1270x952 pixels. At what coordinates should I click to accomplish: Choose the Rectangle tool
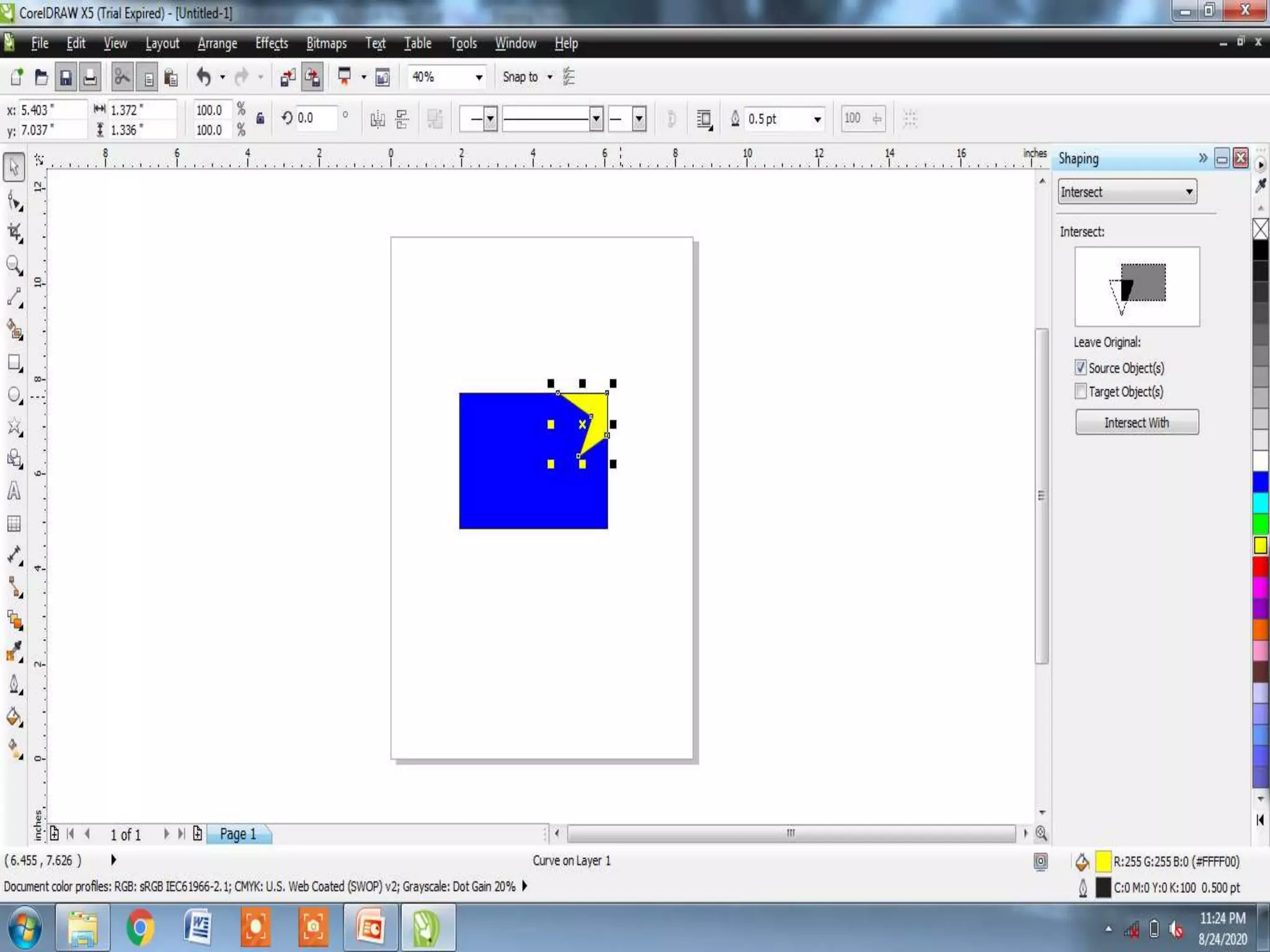pos(14,363)
